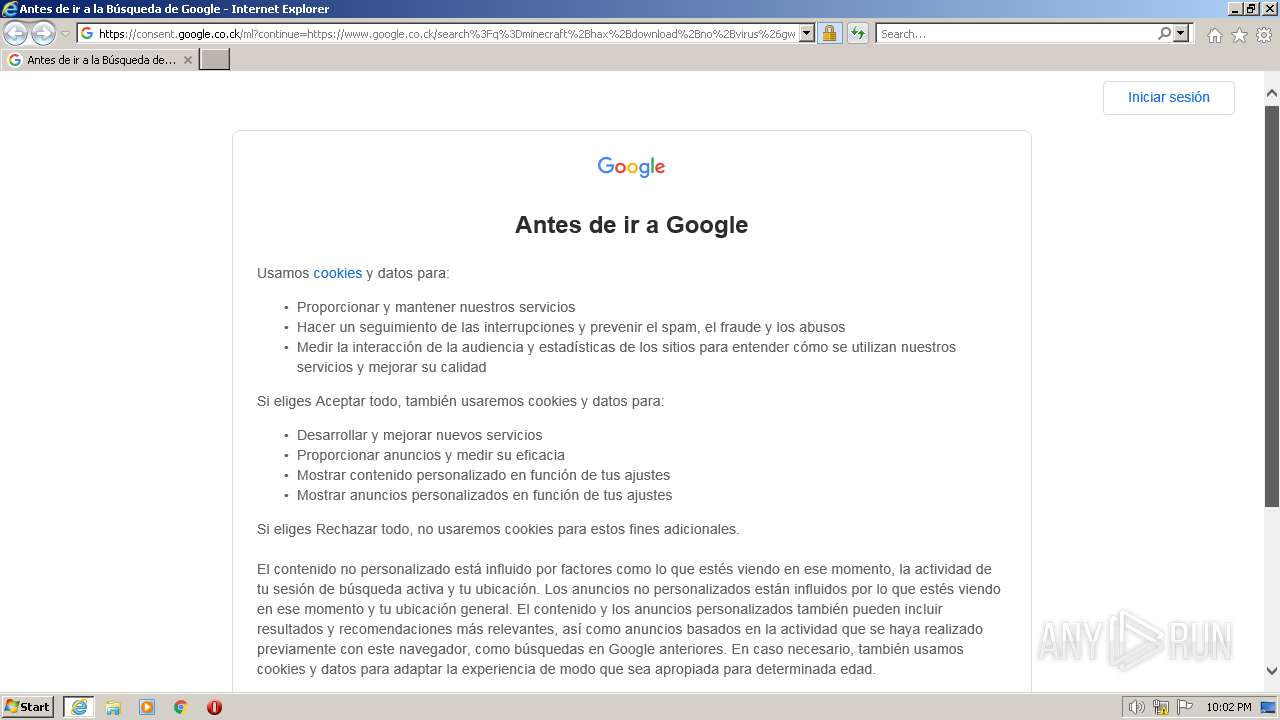The height and width of the screenshot is (720, 1280).
Task: Open the recent pages dropdown arrow
Action: coord(66,34)
